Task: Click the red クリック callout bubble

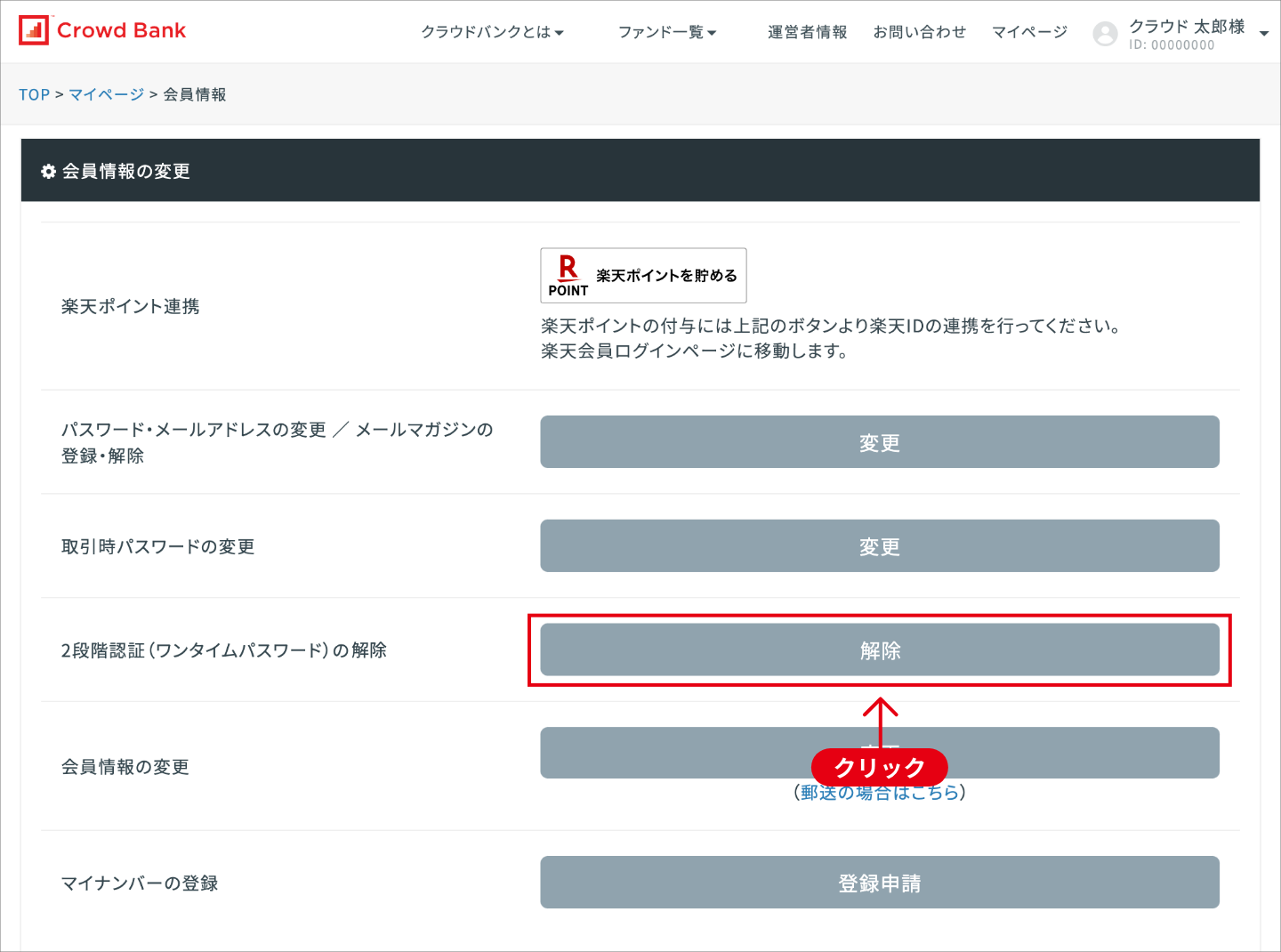Action: pos(879,767)
